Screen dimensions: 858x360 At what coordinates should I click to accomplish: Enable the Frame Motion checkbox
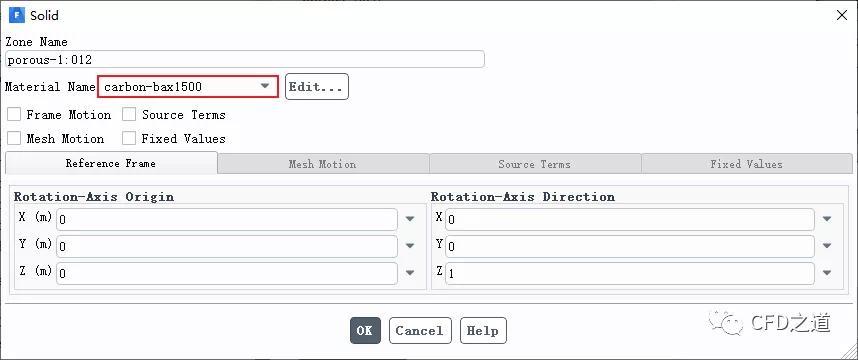(14, 114)
